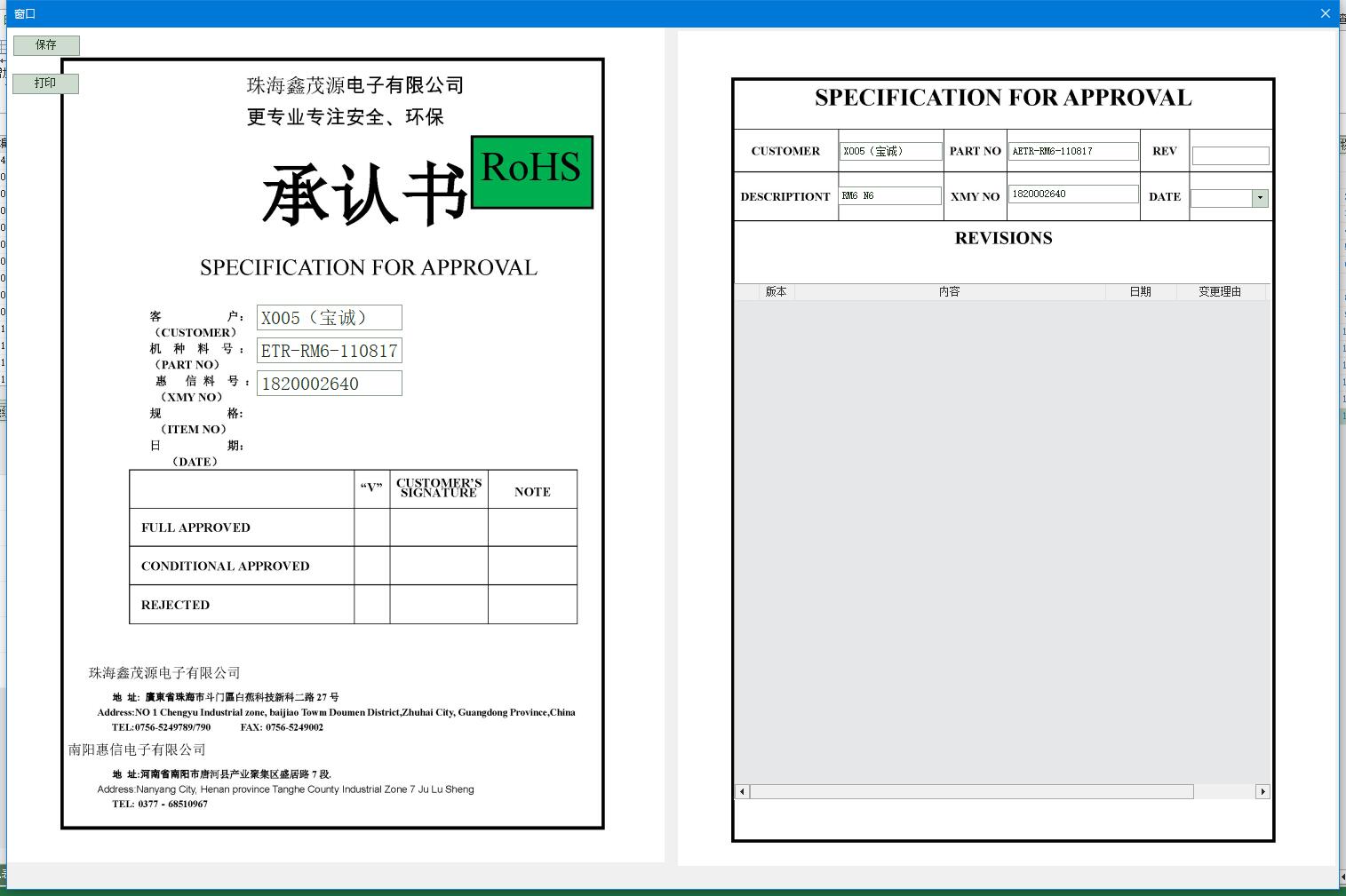
Task: Click the CONDITIONAL APPROVED row label
Action: [225, 567]
